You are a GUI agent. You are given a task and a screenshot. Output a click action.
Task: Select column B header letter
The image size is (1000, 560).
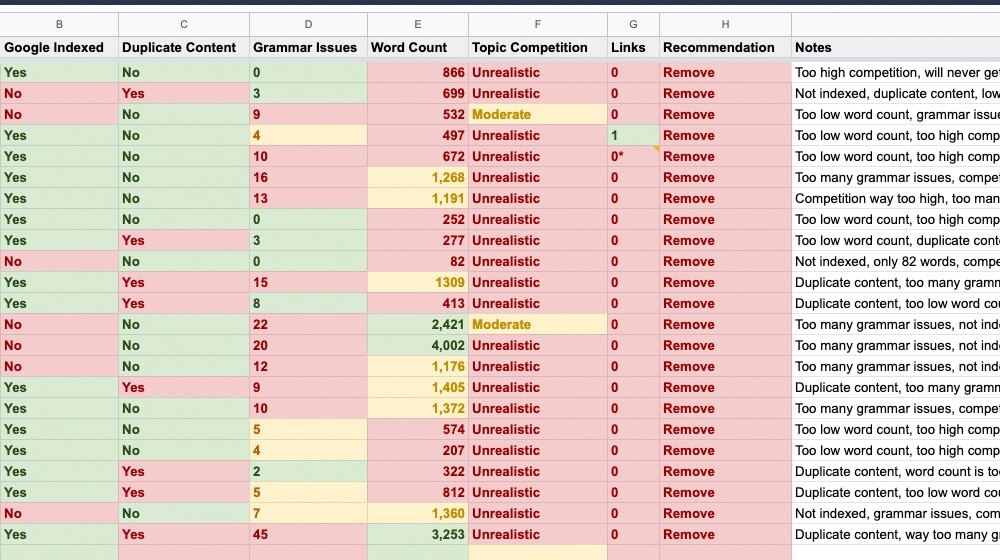pos(59,24)
